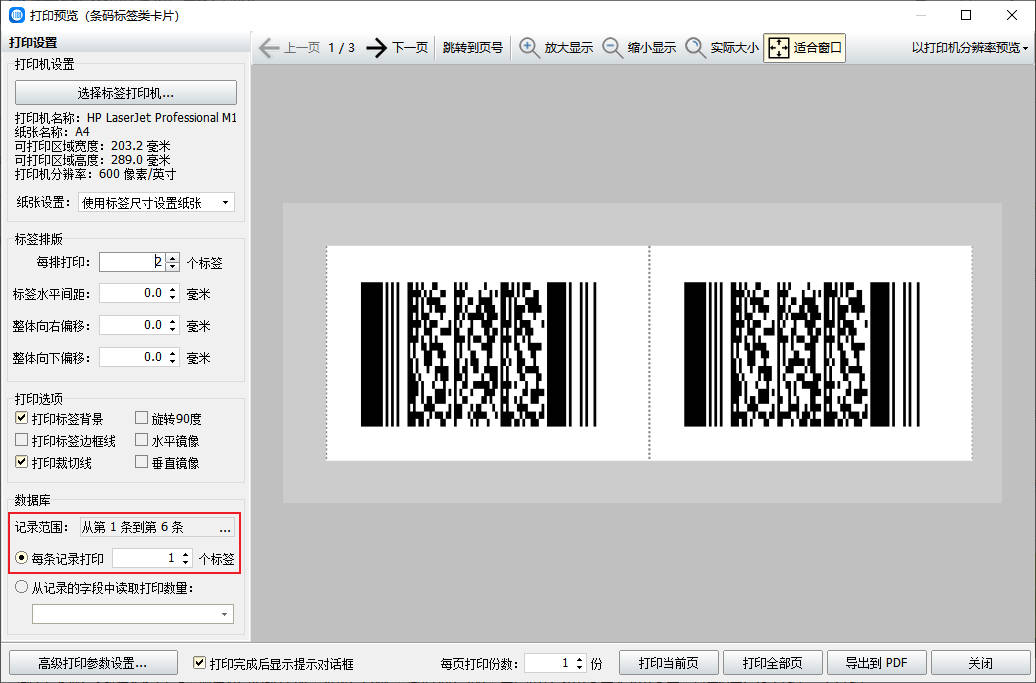The width and height of the screenshot is (1036, 683).
Task: Increase labels per row with up stepper
Action: pos(172,258)
